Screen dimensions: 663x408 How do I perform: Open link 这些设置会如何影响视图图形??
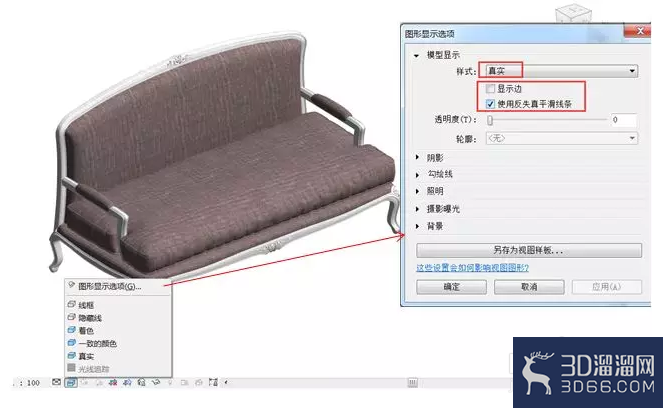point(472,268)
